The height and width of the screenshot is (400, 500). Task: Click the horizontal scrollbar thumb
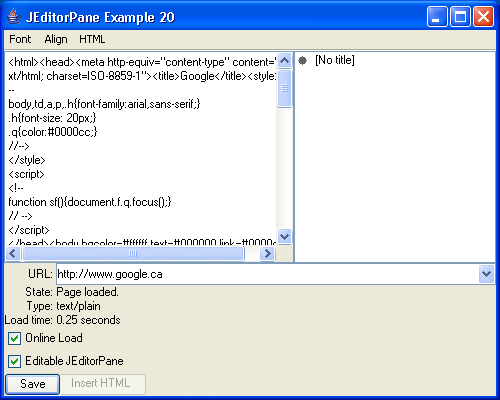click(x=133, y=254)
